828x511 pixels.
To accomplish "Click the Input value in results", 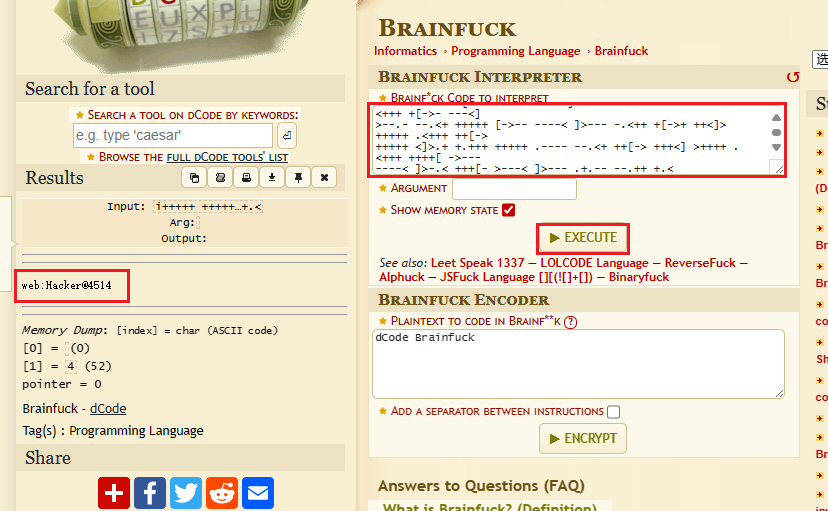I will pos(208,207).
